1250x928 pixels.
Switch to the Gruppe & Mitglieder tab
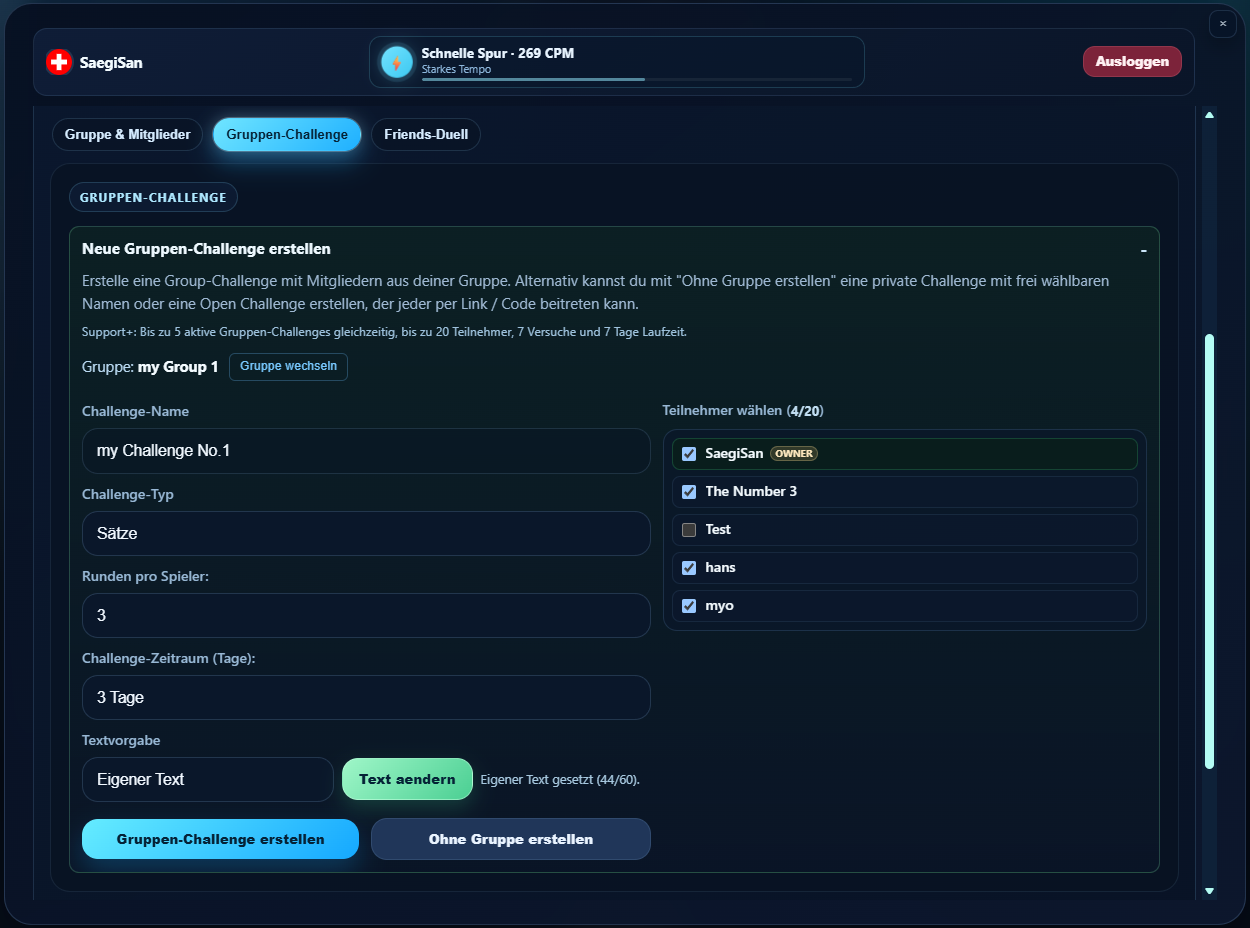tap(128, 135)
